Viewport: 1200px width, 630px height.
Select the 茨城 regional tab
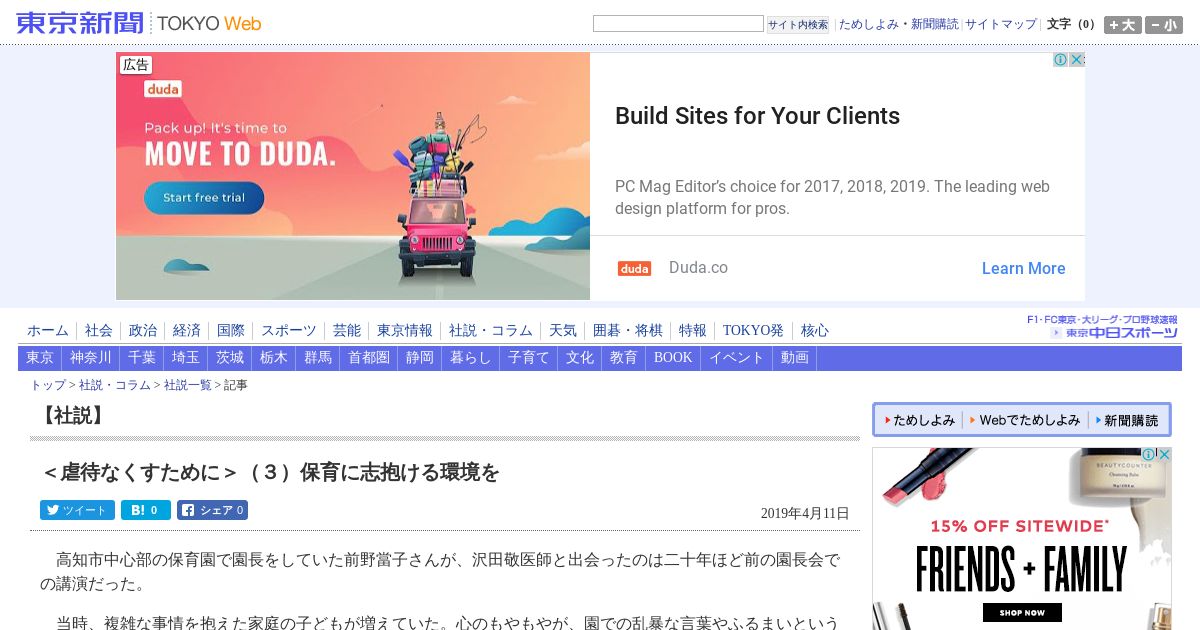[x=230, y=358]
